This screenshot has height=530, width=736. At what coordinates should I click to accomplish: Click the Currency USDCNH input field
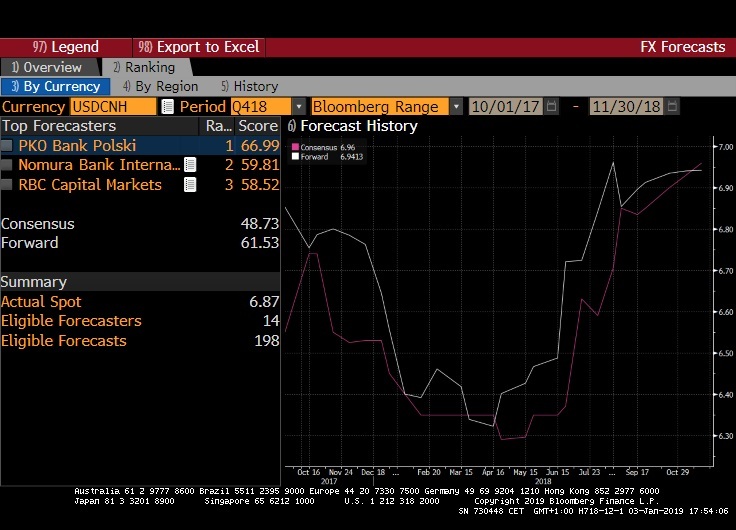(x=113, y=106)
